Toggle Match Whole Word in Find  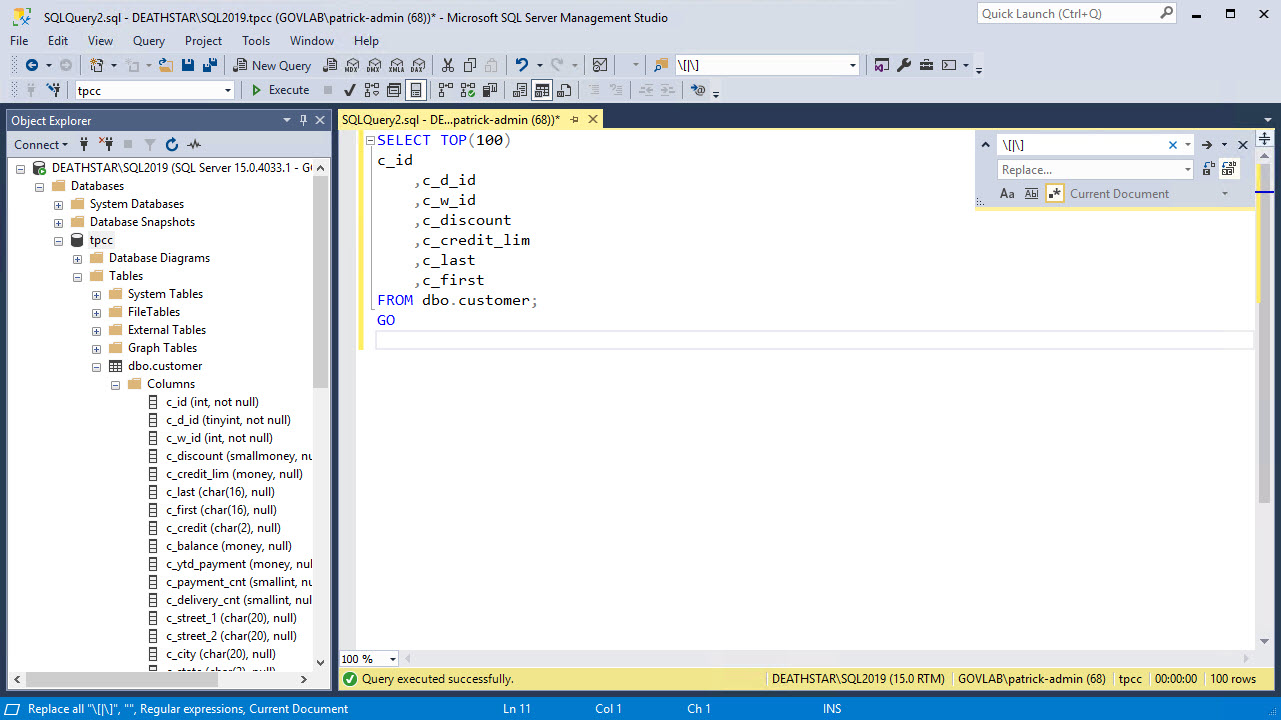1031,193
